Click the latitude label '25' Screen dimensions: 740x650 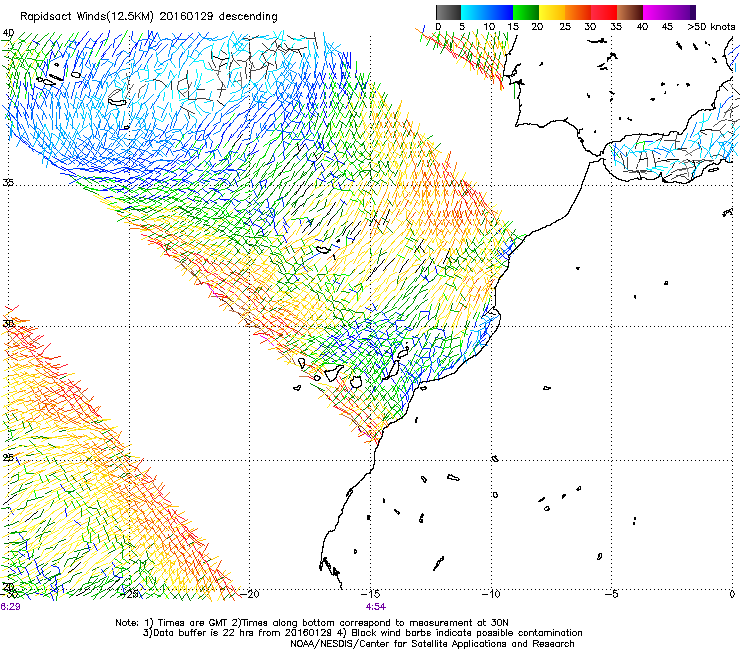click(x=8, y=458)
